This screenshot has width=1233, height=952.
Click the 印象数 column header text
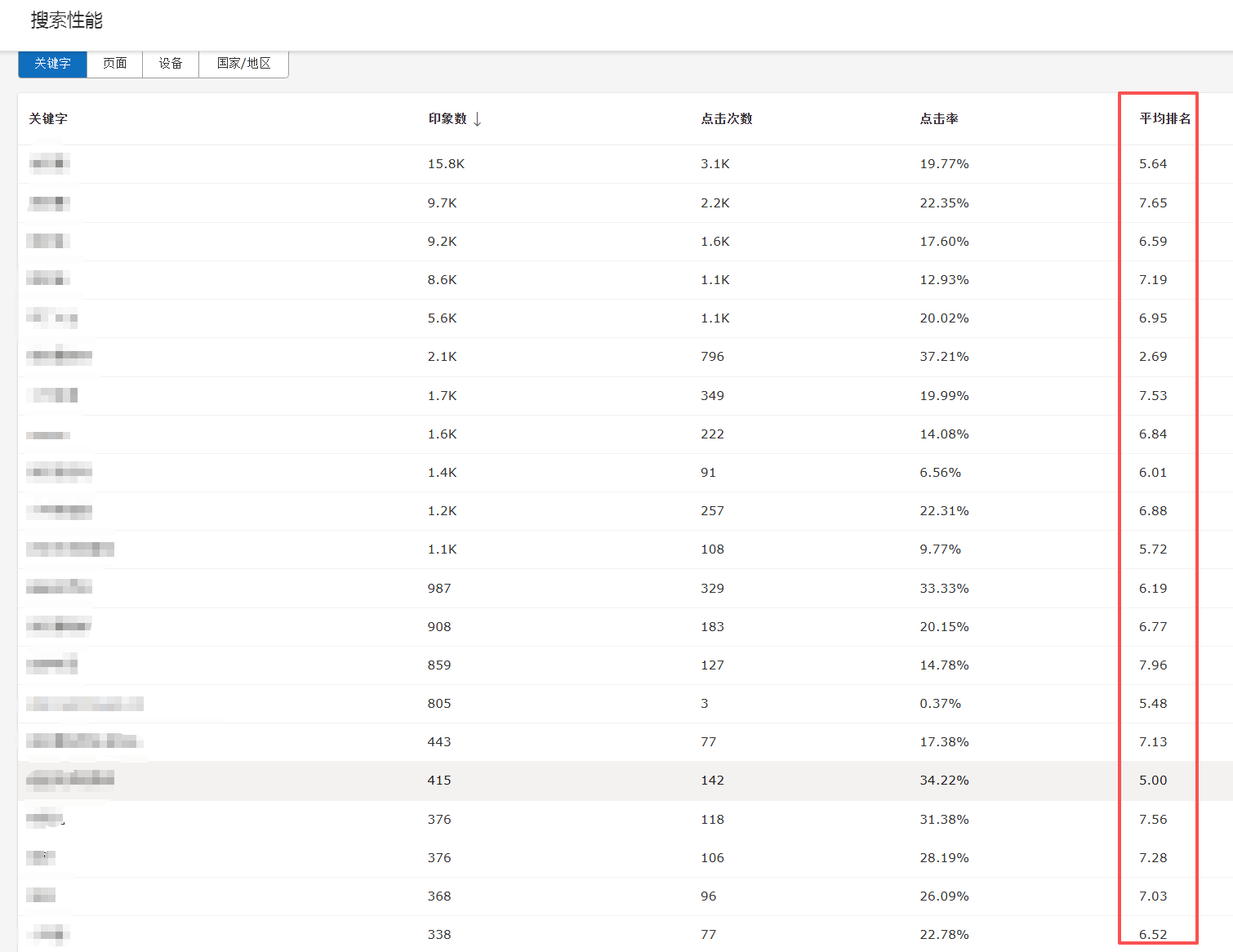[447, 119]
